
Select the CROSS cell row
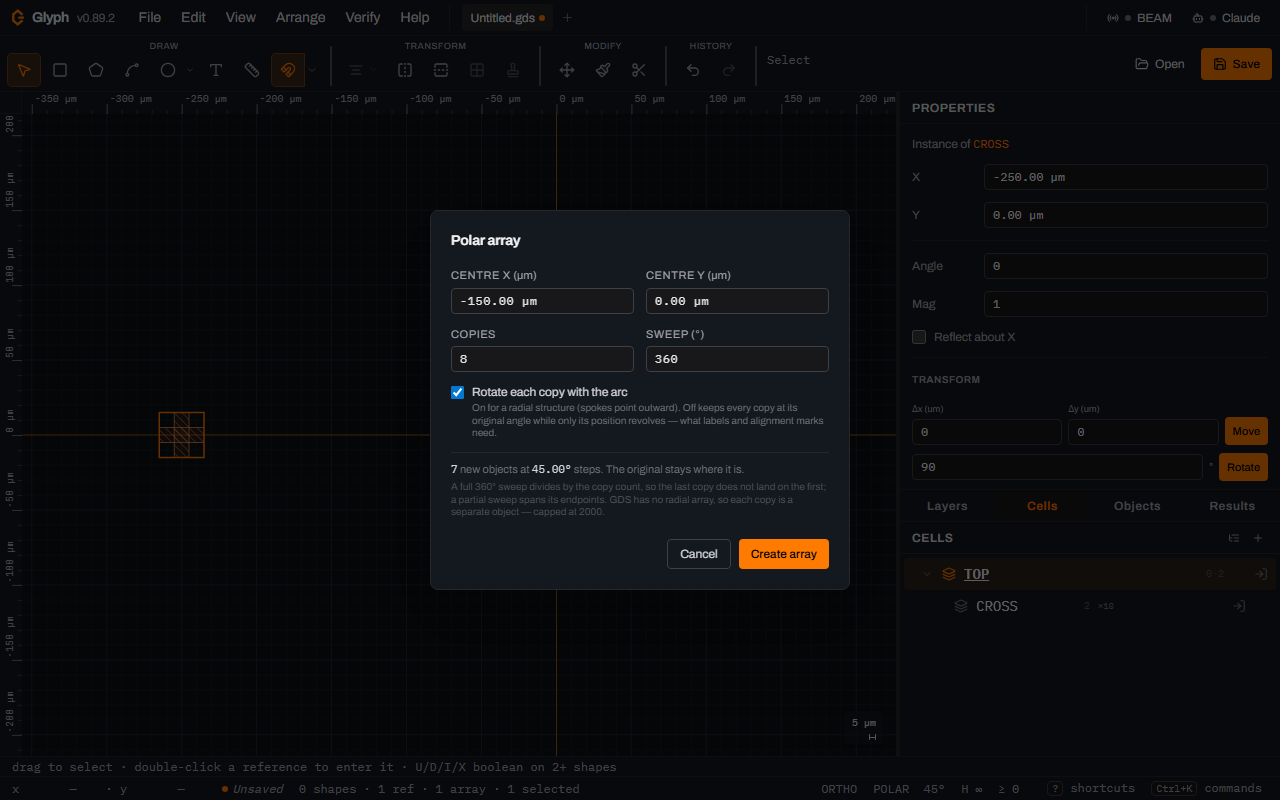[1090, 606]
